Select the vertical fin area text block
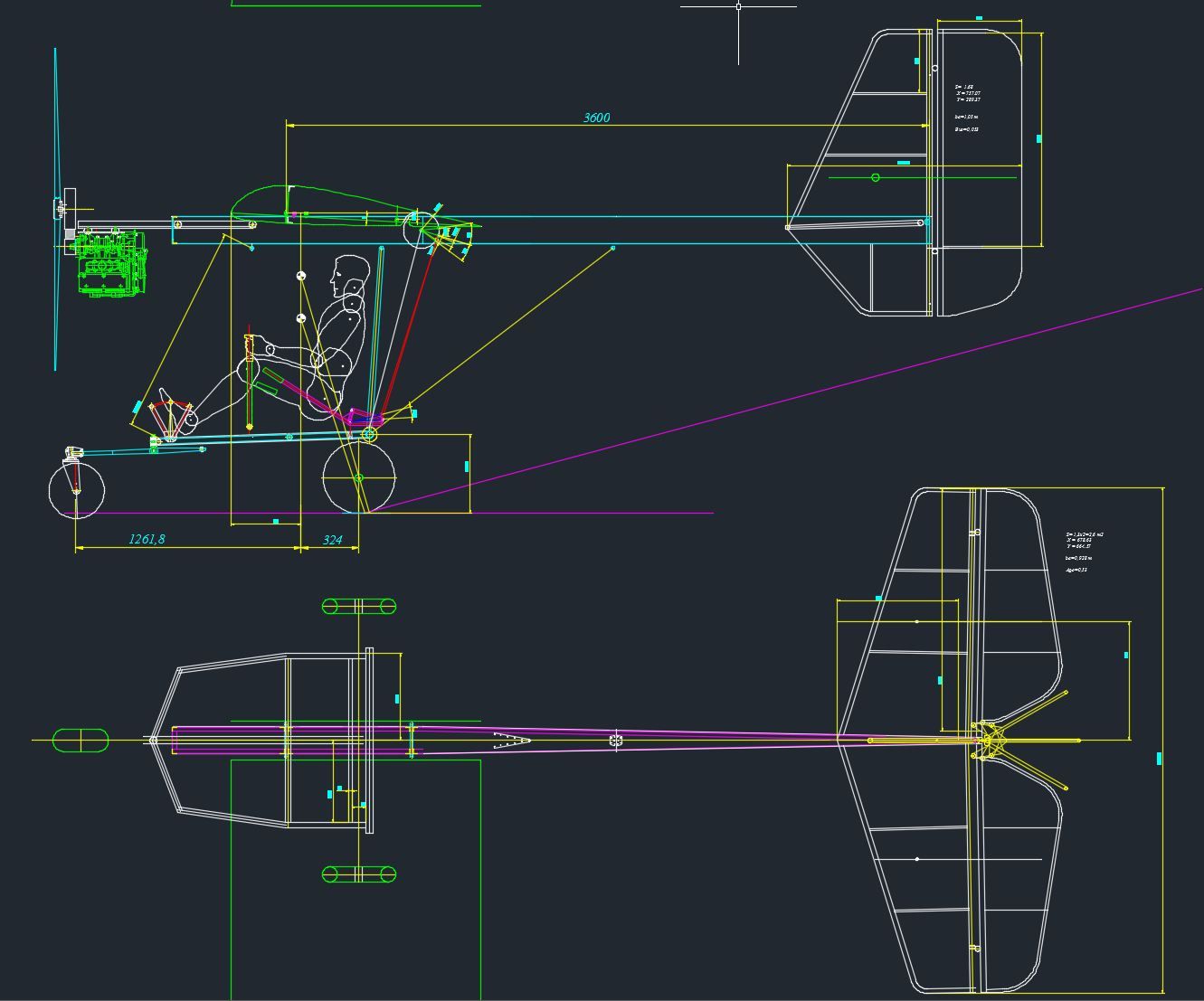 967,108
